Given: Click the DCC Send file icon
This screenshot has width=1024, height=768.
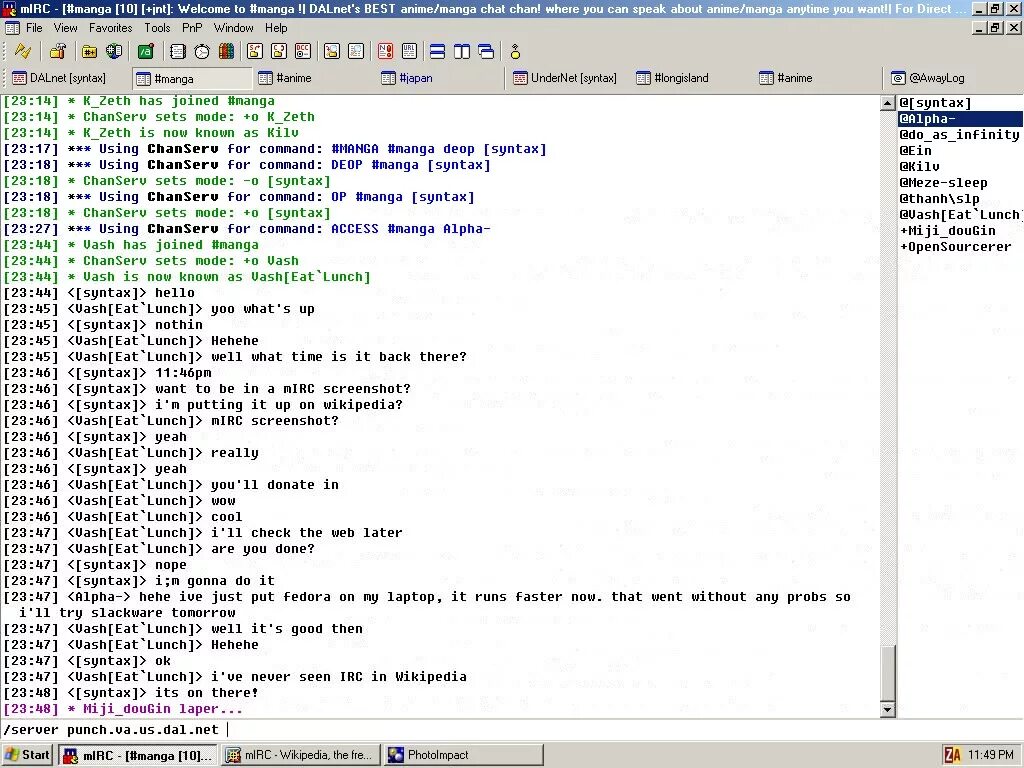Looking at the screenshot, I should pyautogui.click(x=255, y=51).
